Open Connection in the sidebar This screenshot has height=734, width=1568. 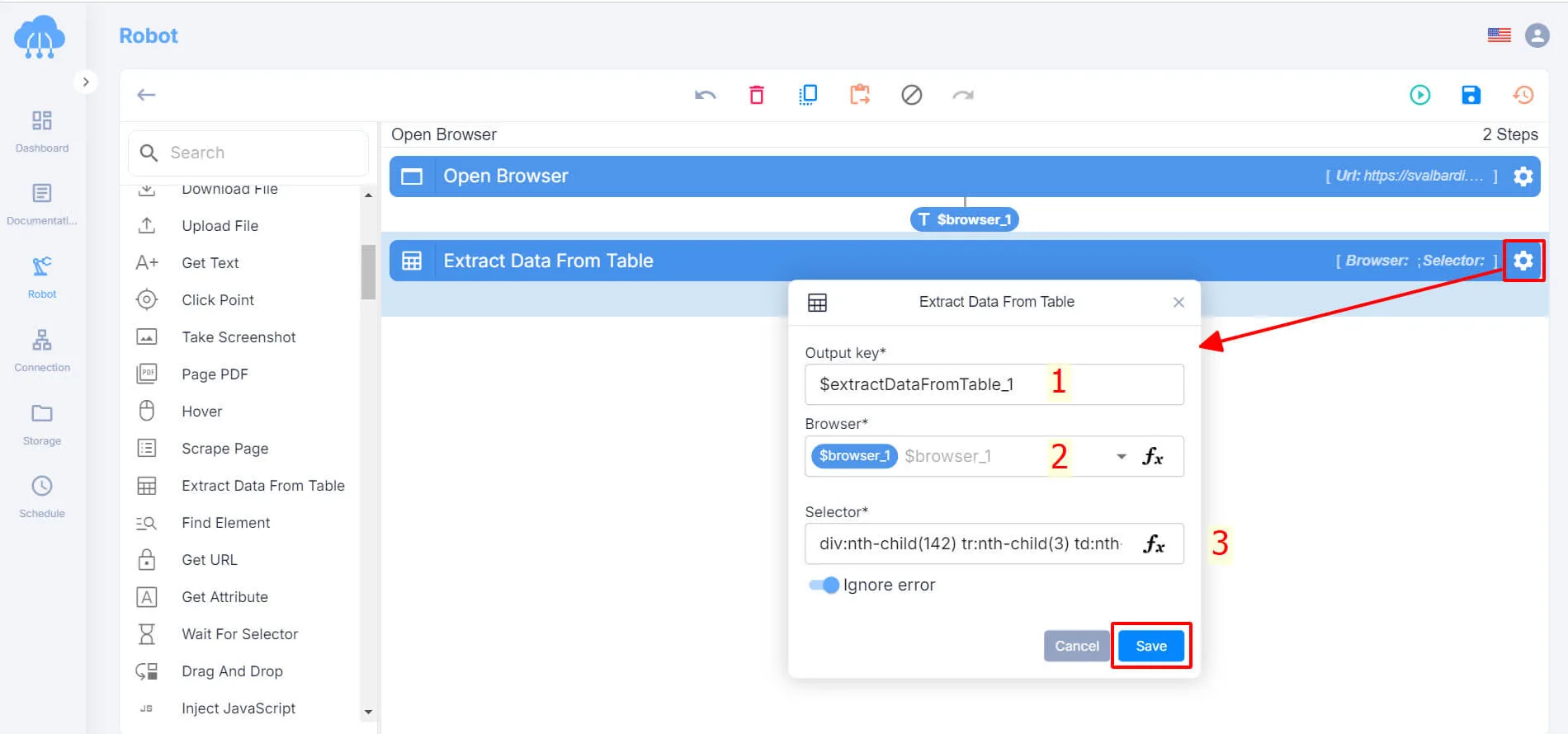pos(42,351)
